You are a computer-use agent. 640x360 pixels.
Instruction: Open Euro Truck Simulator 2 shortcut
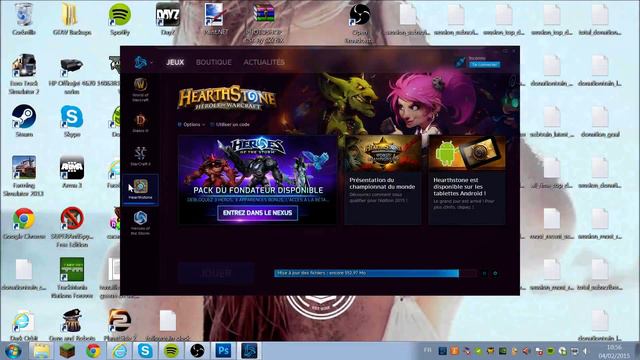(x=24, y=74)
